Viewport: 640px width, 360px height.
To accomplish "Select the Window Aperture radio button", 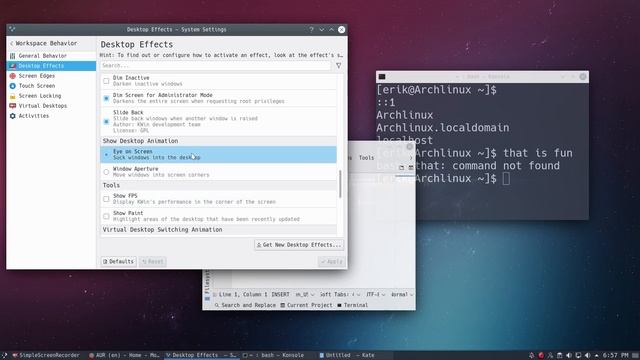I will pos(106,172).
